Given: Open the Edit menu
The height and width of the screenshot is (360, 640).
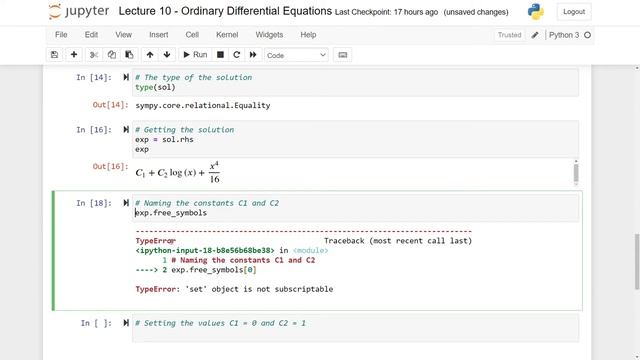Looking at the screenshot, I should (x=91, y=35).
